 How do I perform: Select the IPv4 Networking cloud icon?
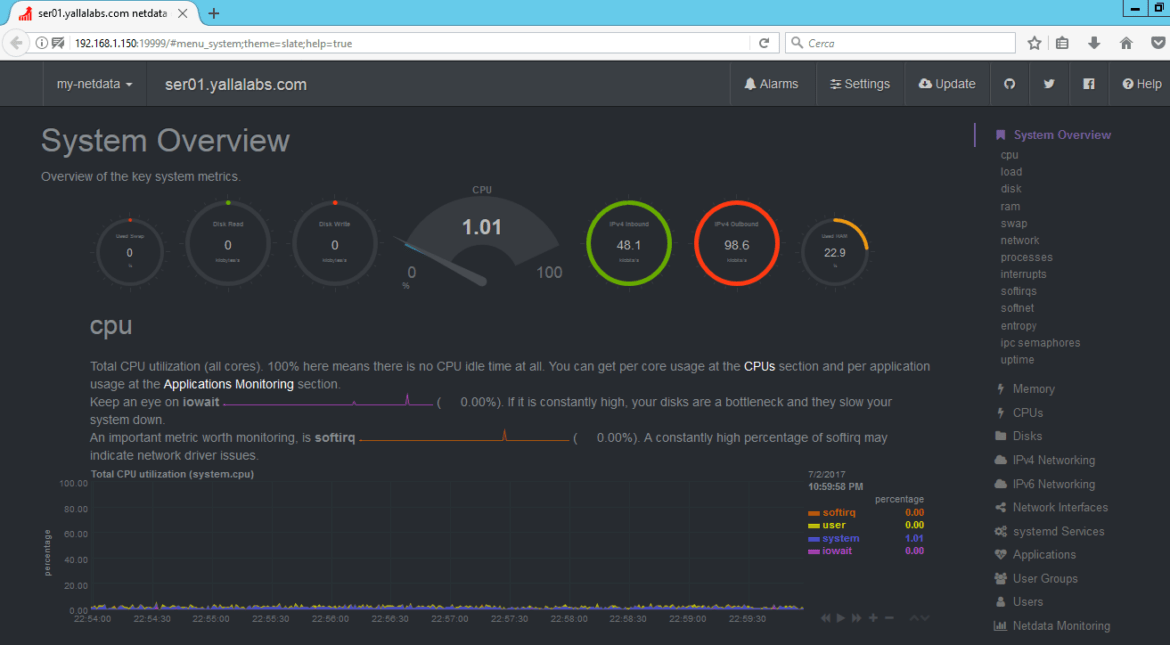point(1000,460)
